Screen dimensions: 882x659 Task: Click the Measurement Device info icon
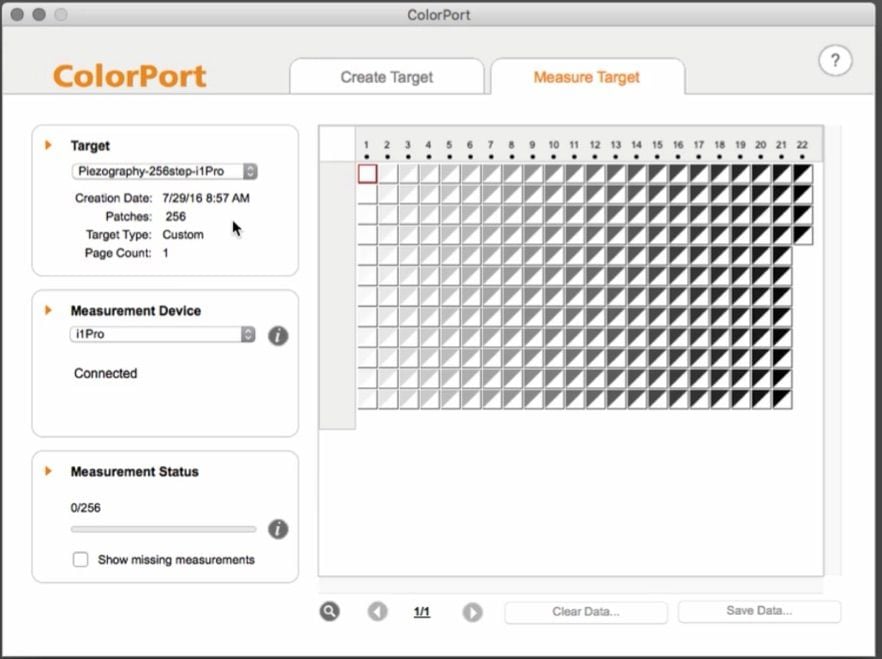tap(278, 335)
